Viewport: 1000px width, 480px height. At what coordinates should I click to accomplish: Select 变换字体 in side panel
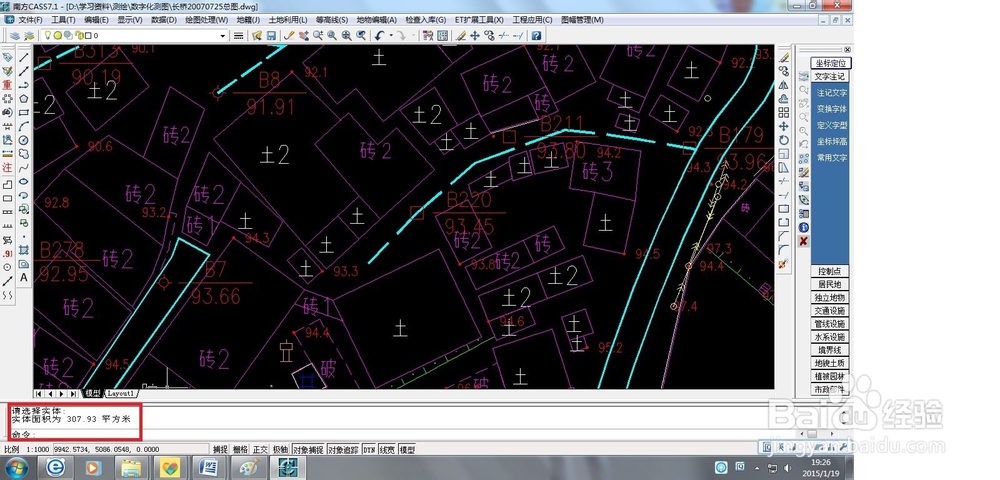(832, 109)
